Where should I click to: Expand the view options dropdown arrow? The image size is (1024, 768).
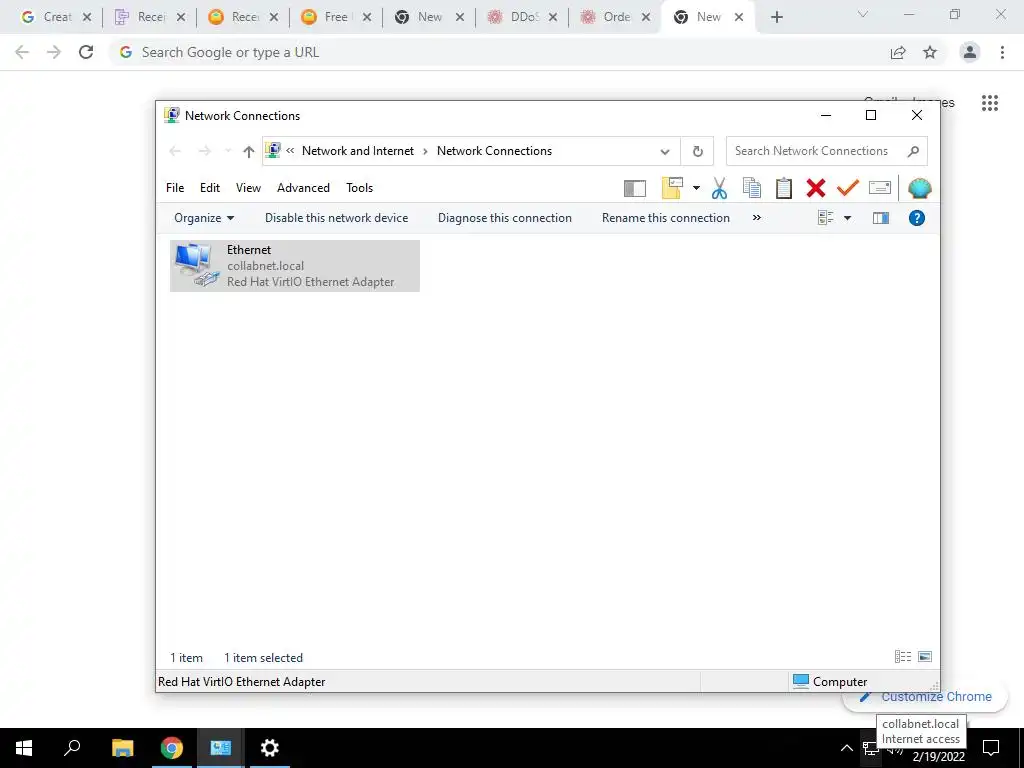847,218
